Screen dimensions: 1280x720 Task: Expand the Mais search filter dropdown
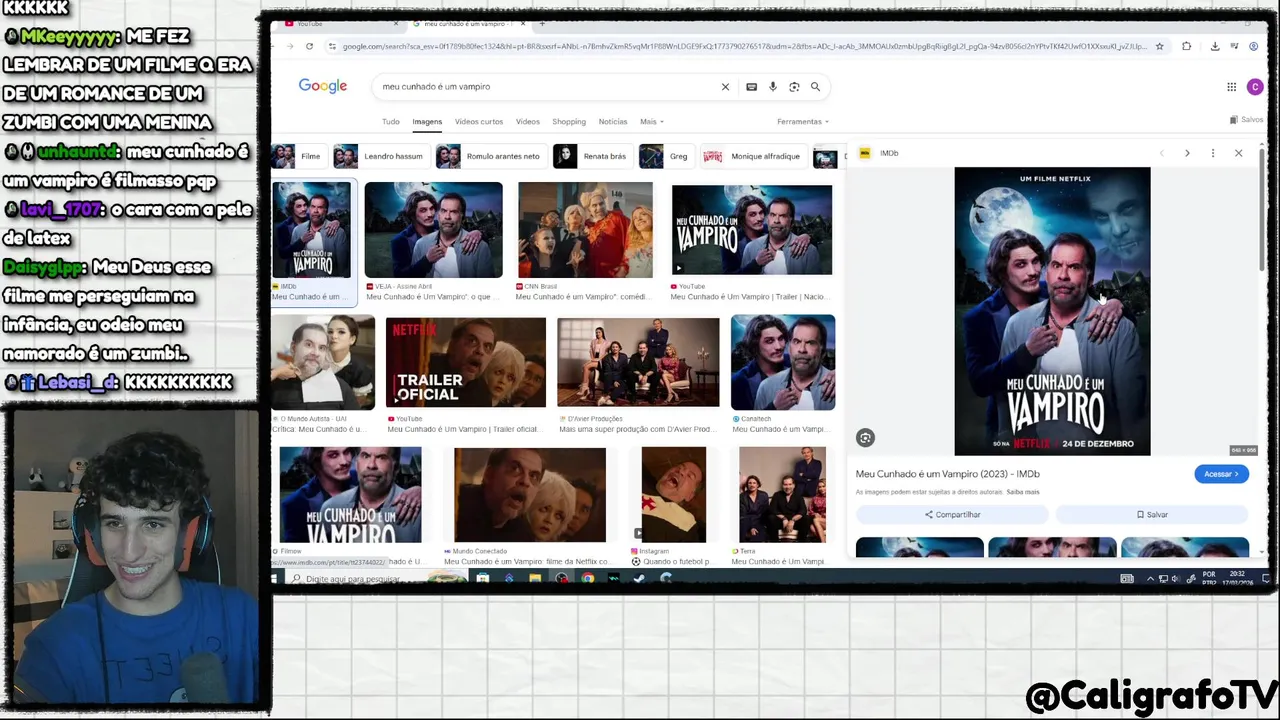click(x=652, y=122)
